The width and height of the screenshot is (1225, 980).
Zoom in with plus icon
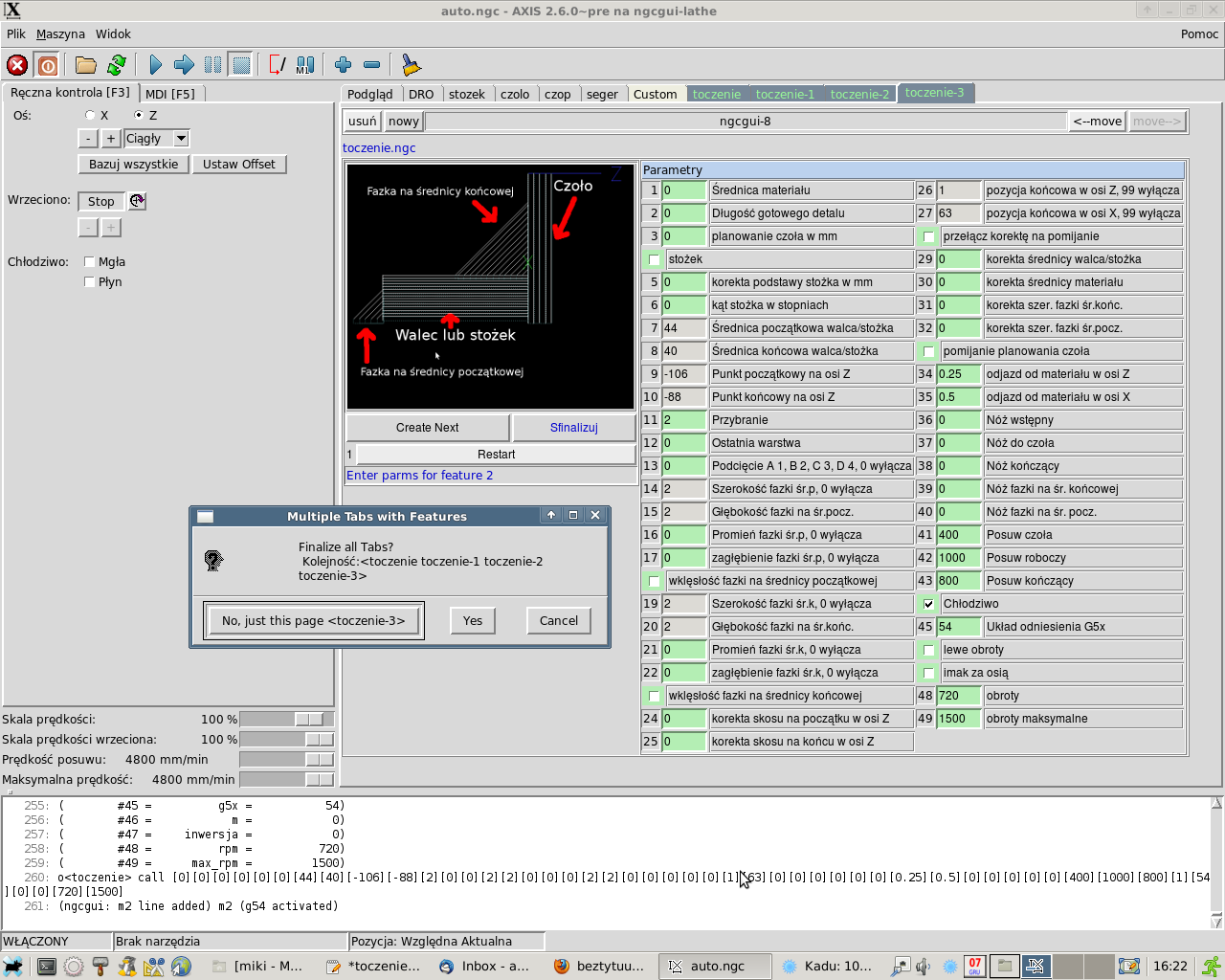343,65
